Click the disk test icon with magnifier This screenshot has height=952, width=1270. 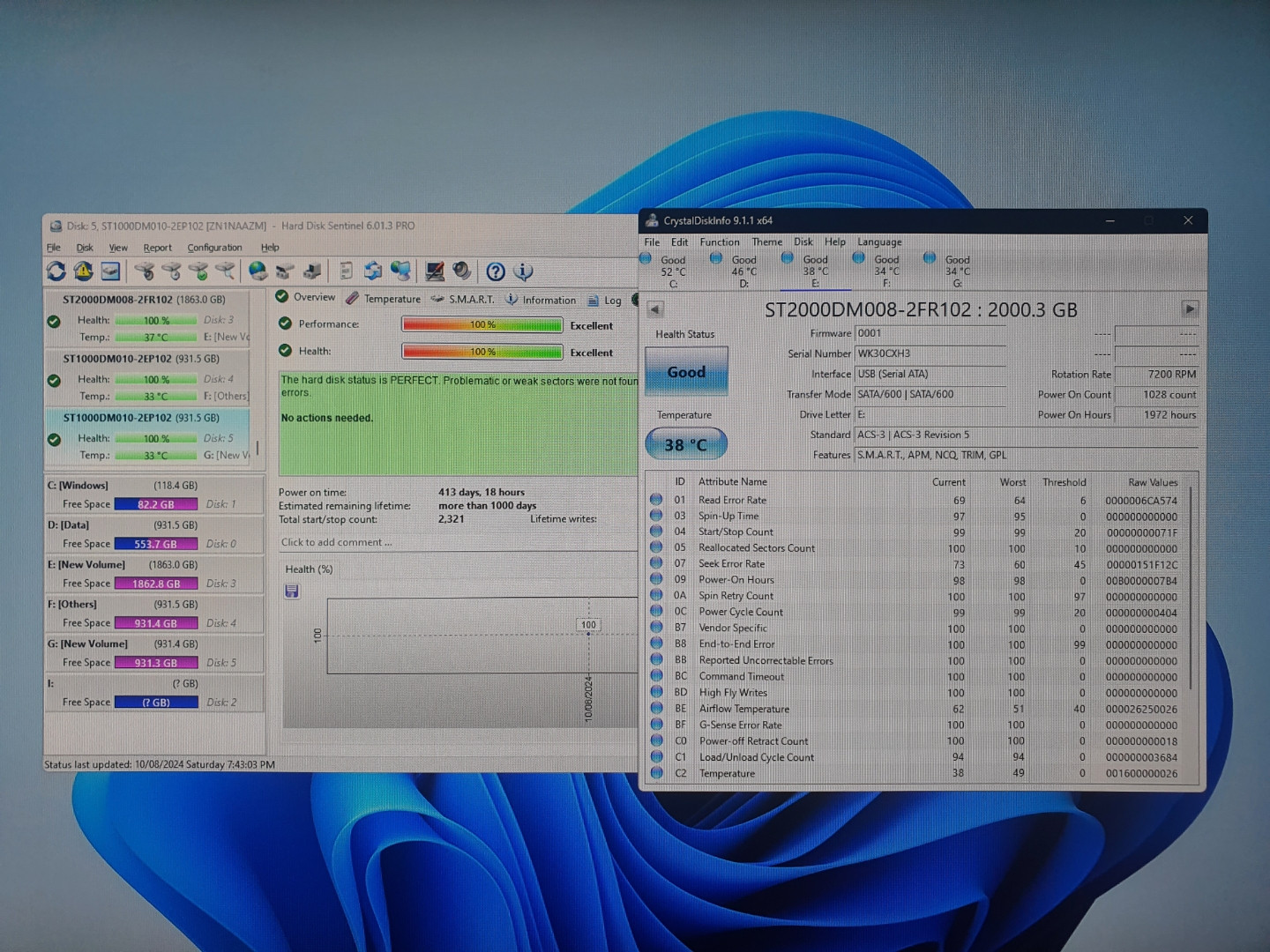tap(226, 271)
